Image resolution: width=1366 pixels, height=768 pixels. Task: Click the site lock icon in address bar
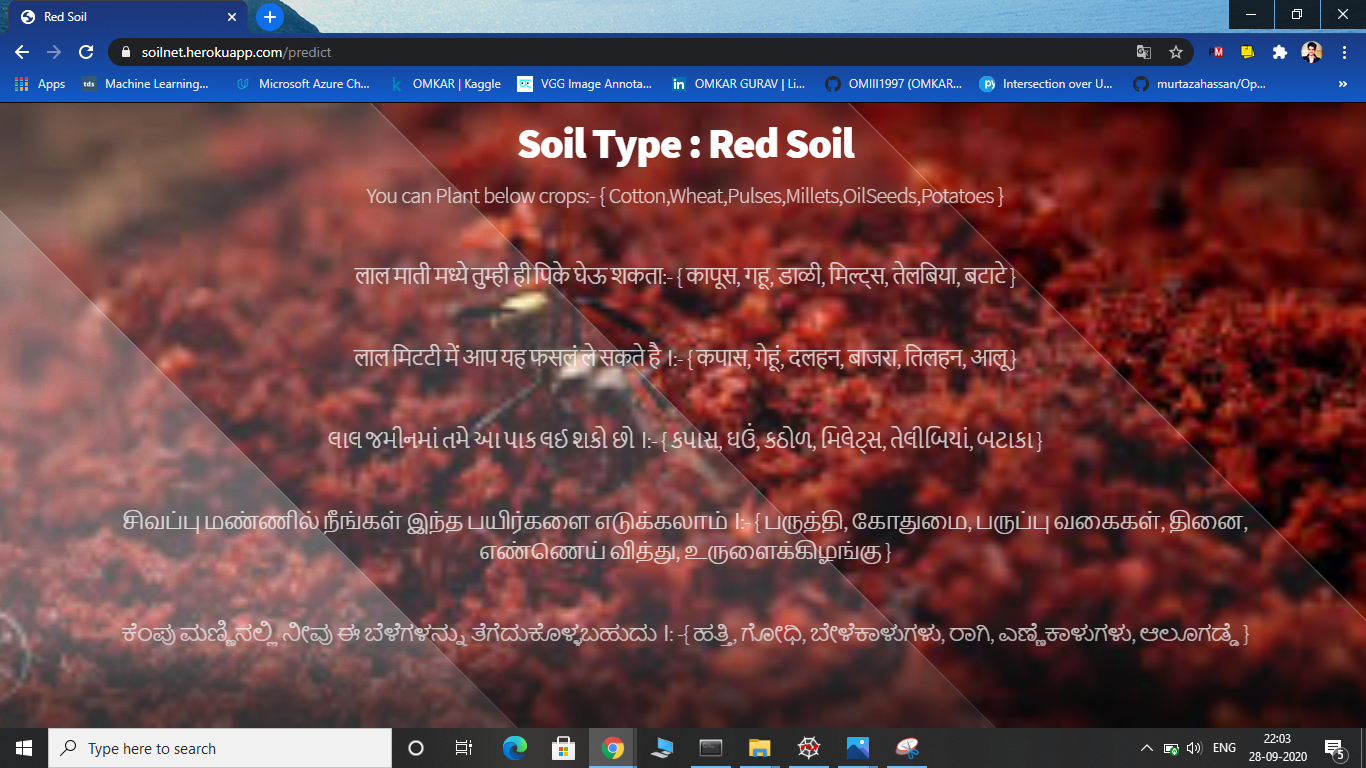click(126, 52)
